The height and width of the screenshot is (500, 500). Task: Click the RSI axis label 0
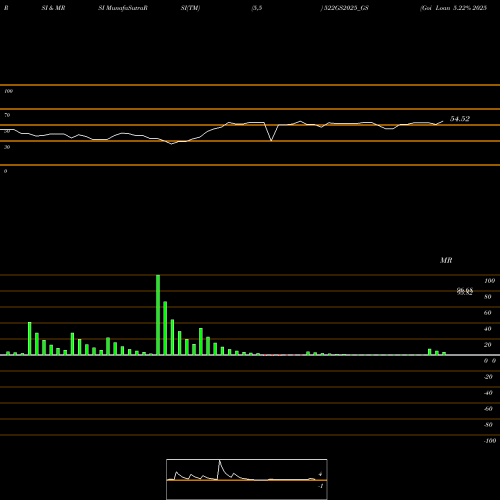pos(5,171)
